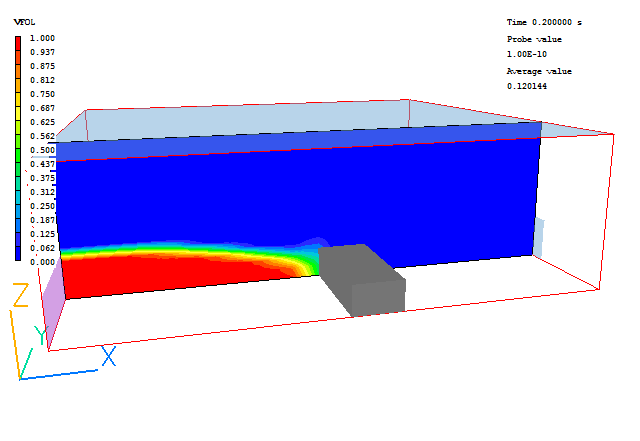The image size is (640, 441).
Task: Click the Z axis label
Action: pyautogui.click(x=18, y=295)
